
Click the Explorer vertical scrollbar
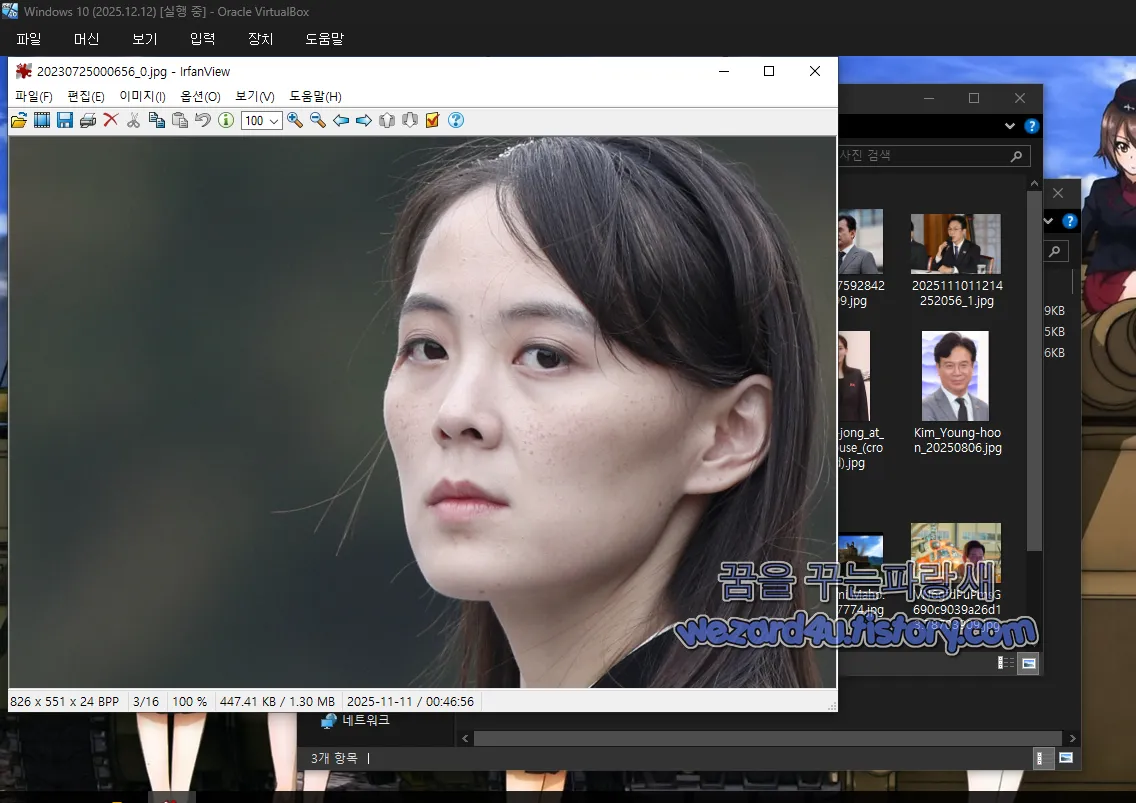(1035, 370)
